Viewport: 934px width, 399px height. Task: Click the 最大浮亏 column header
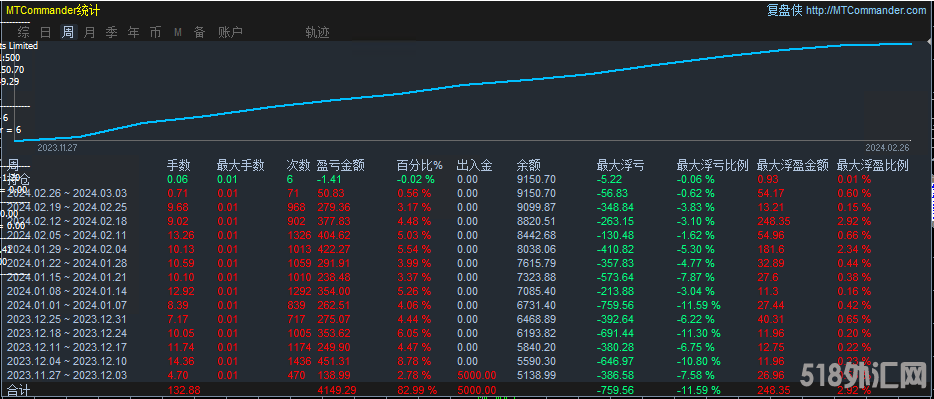tap(621, 165)
